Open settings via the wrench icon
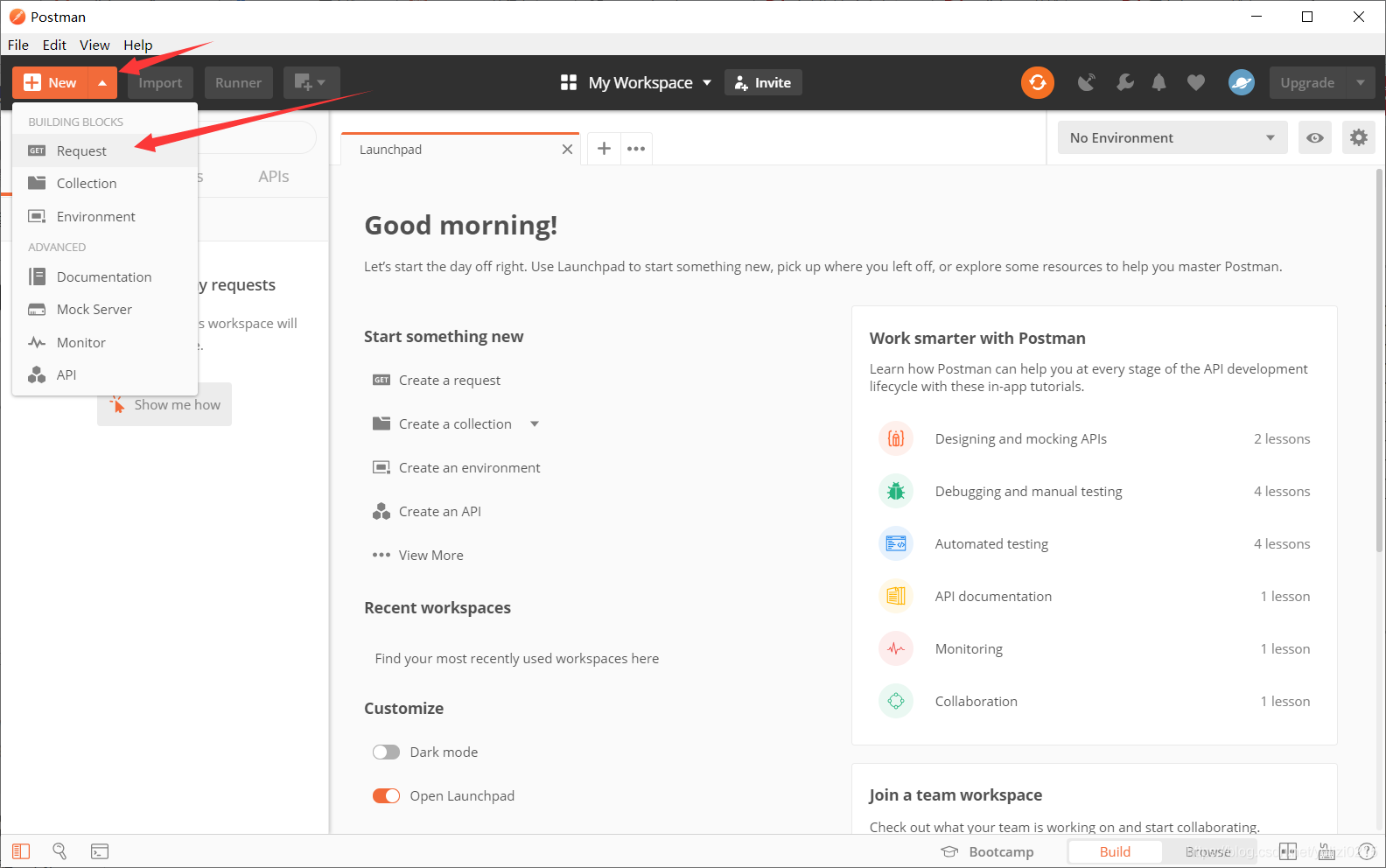Image resolution: width=1386 pixels, height=868 pixels. click(1124, 82)
